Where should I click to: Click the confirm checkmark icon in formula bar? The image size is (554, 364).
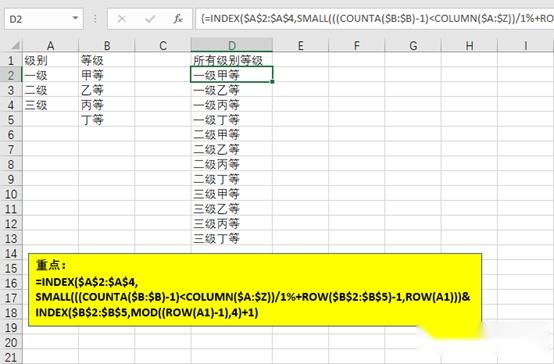point(150,19)
